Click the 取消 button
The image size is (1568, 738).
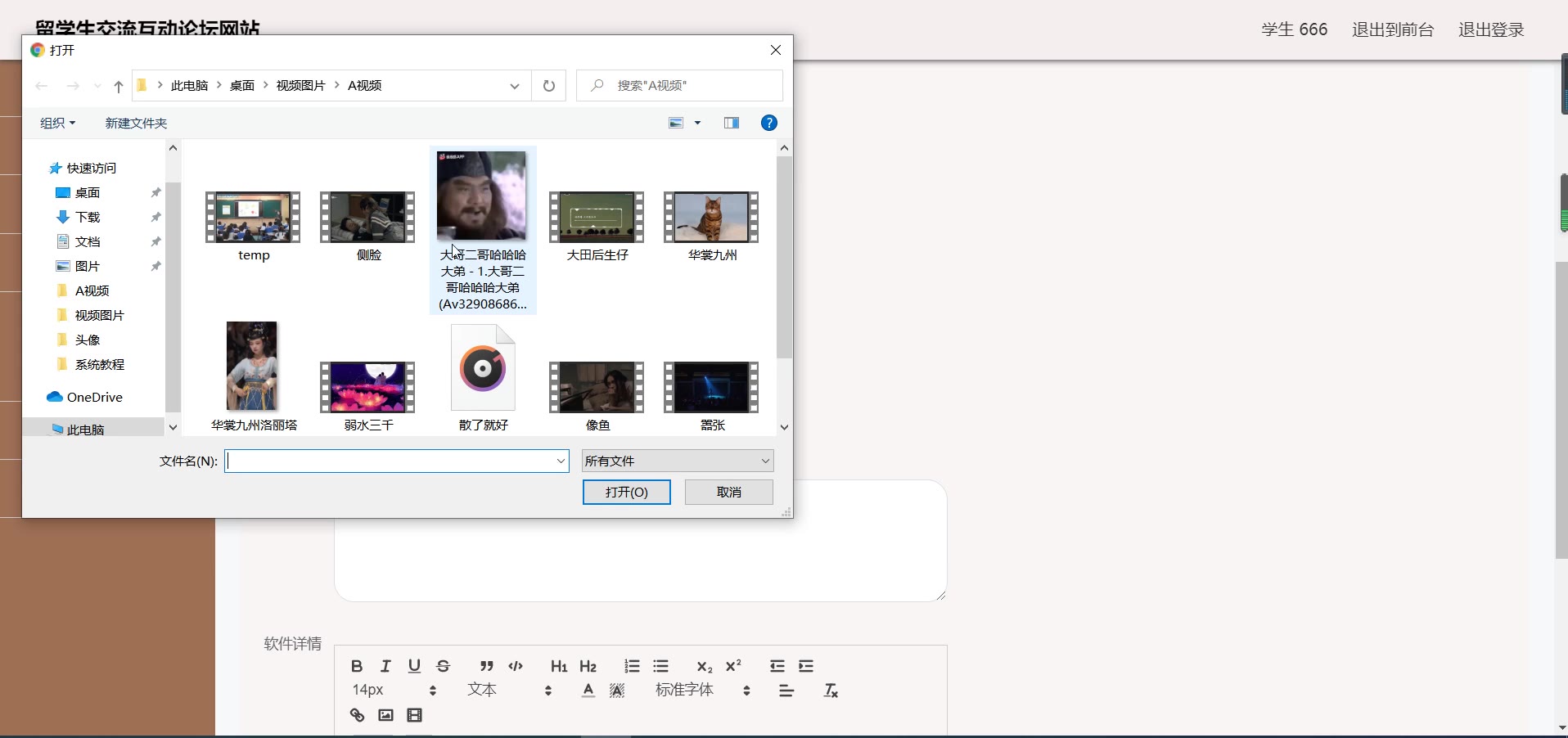click(x=728, y=492)
